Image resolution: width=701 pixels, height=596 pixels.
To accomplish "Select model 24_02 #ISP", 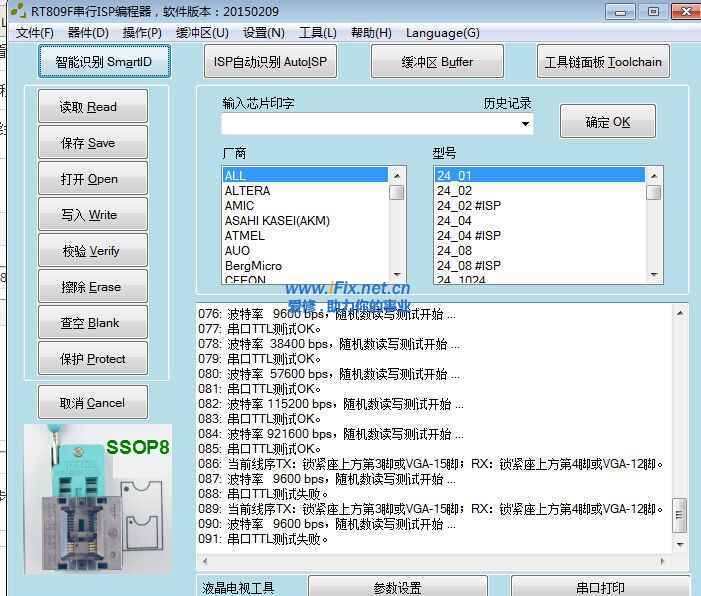I will click(x=540, y=206).
